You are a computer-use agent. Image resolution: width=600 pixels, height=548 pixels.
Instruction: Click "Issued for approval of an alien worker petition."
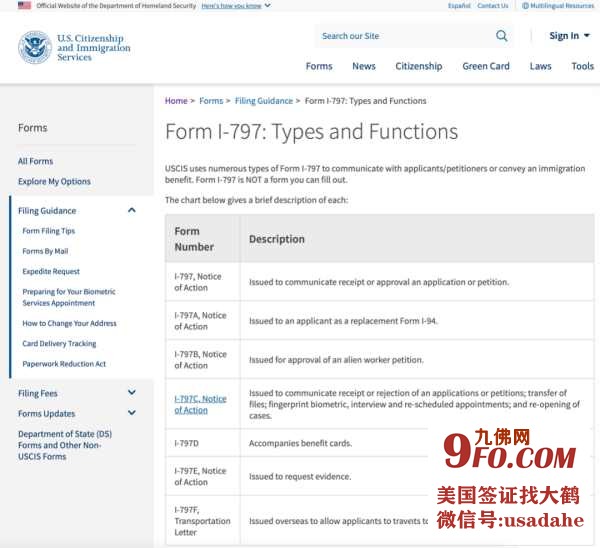(336, 360)
